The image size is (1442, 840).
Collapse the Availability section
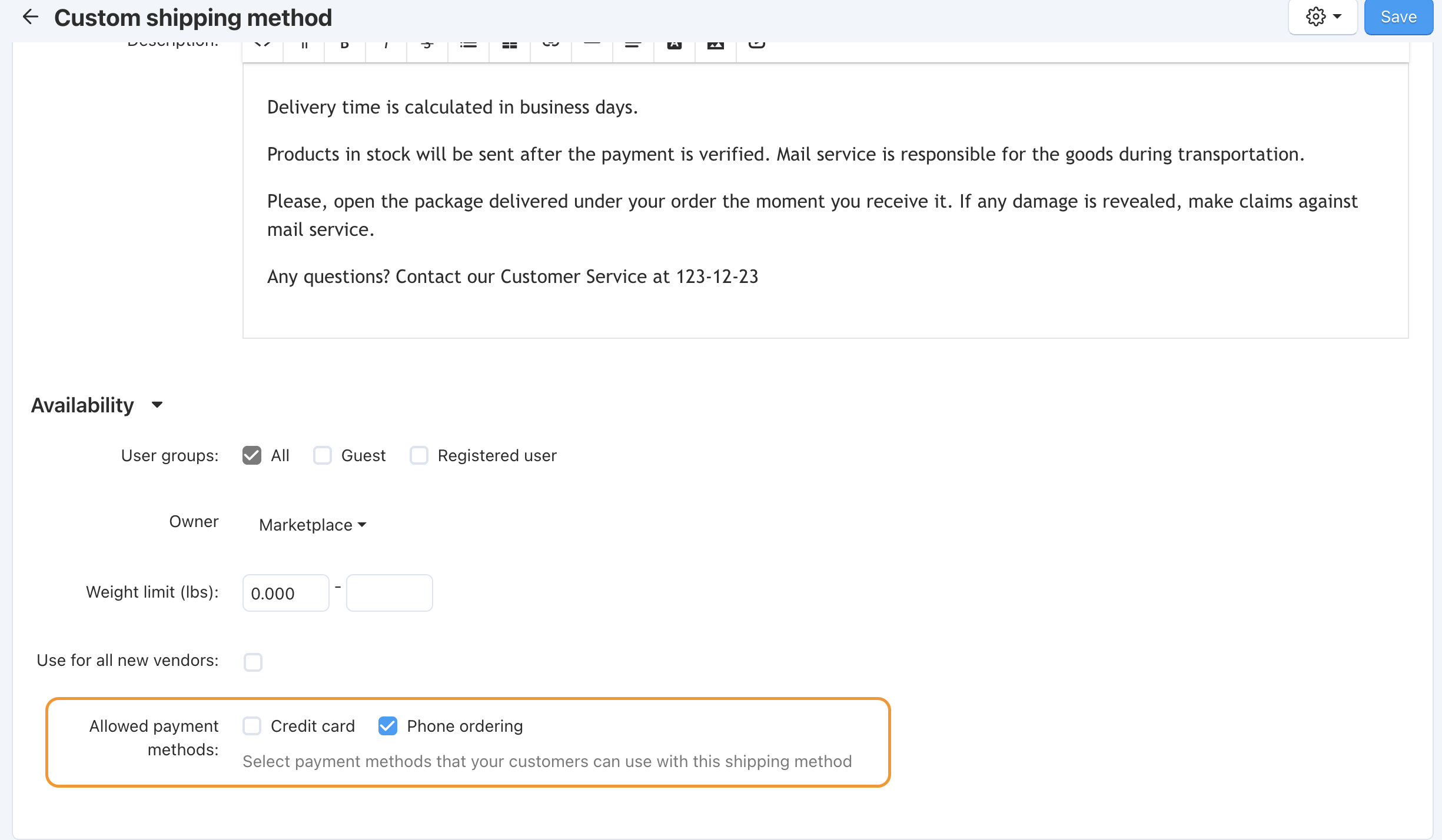97,405
